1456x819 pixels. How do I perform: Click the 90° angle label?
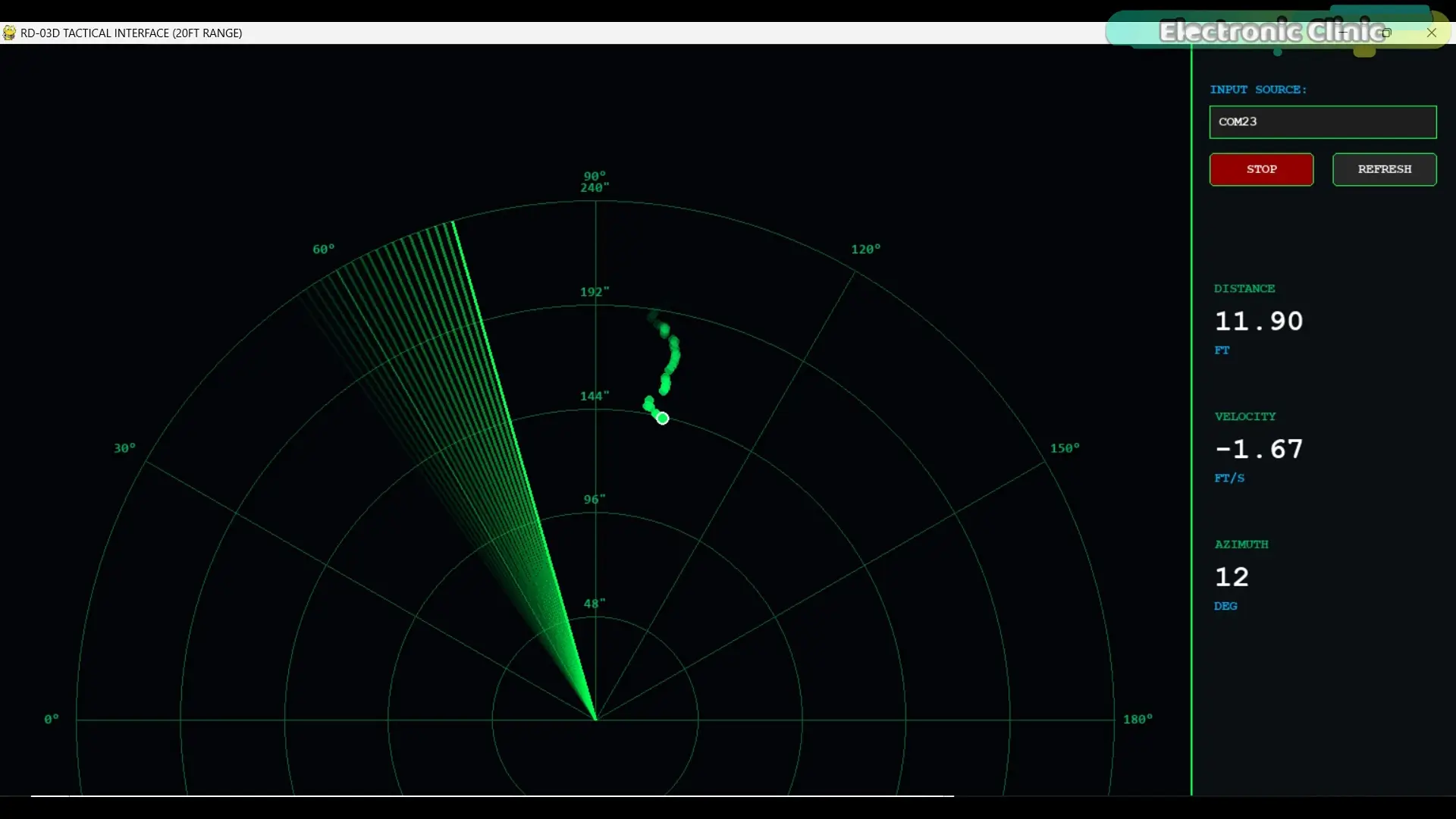click(595, 176)
